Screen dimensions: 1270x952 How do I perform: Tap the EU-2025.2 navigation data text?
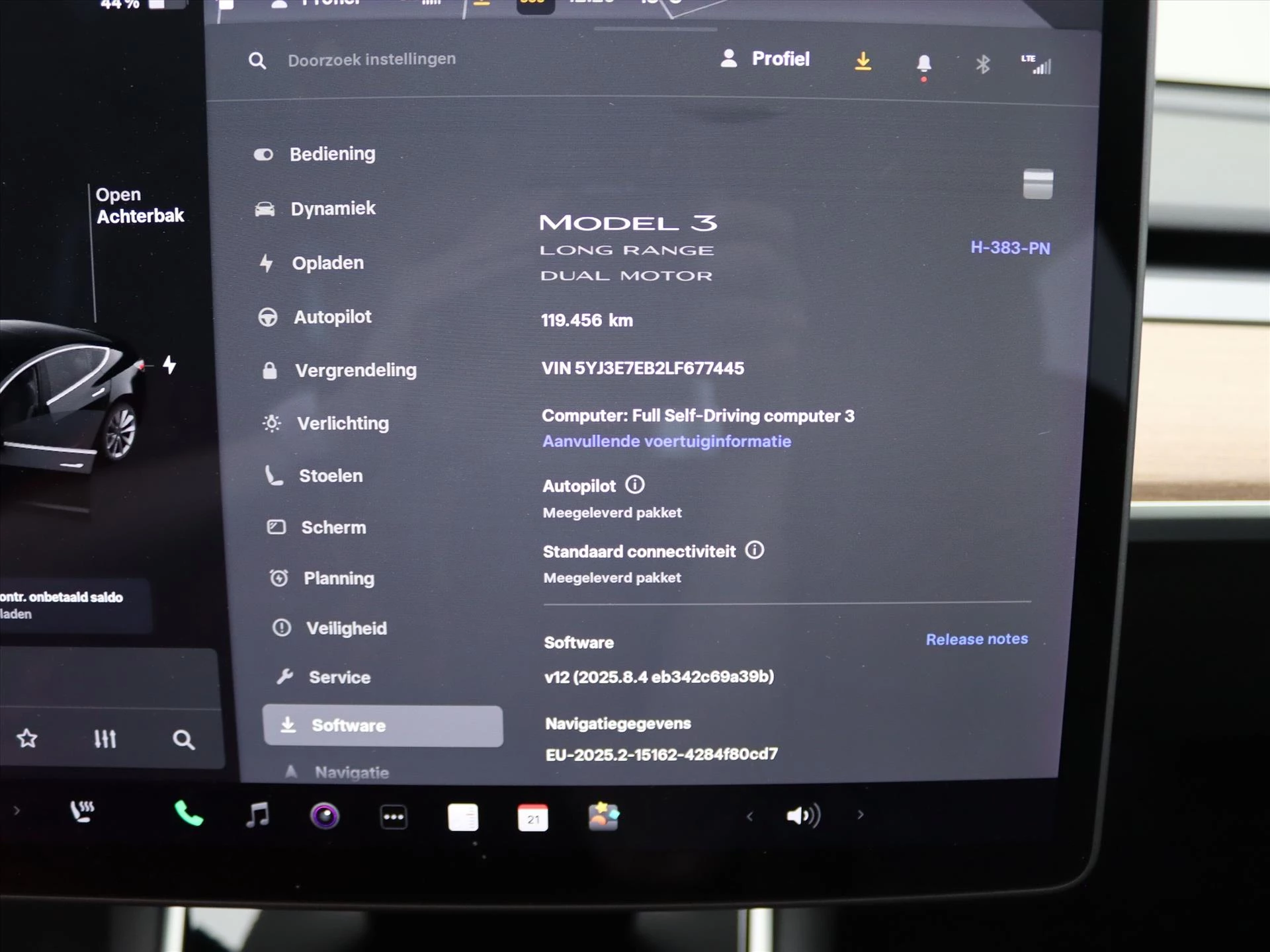[x=661, y=754]
